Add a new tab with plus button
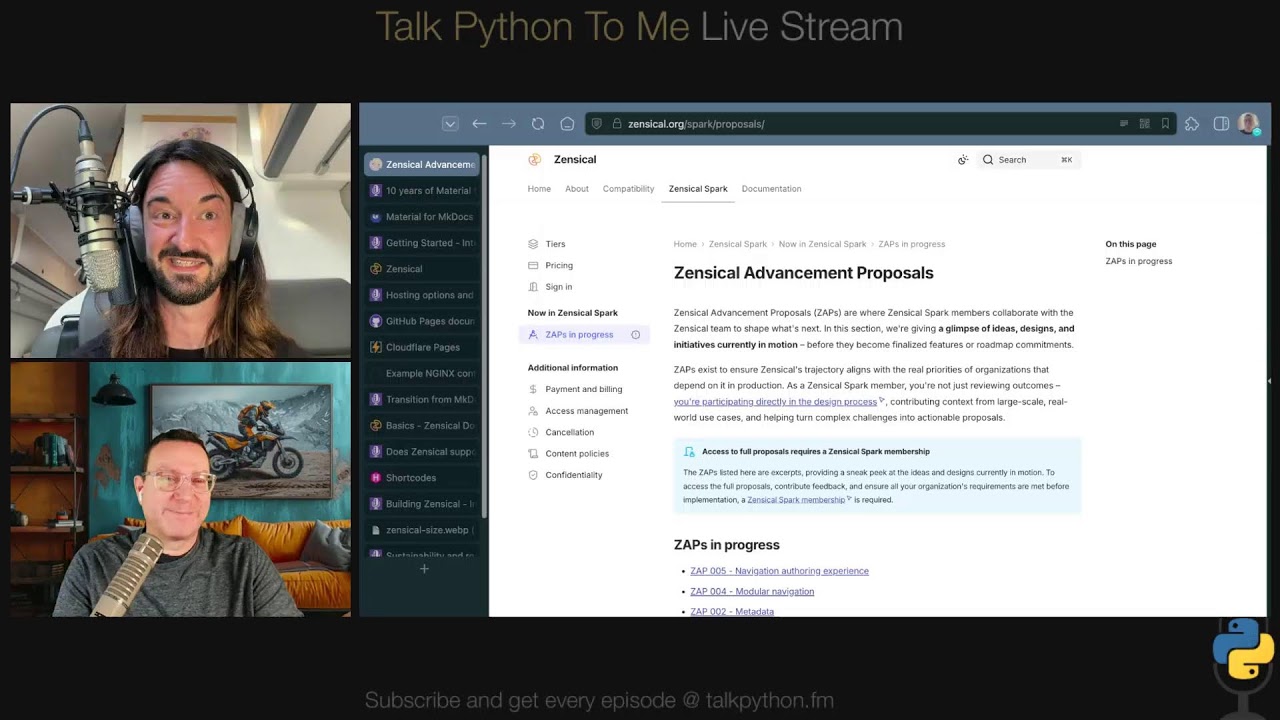The height and width of the screenshot is (720, 1280). [424, 569]
